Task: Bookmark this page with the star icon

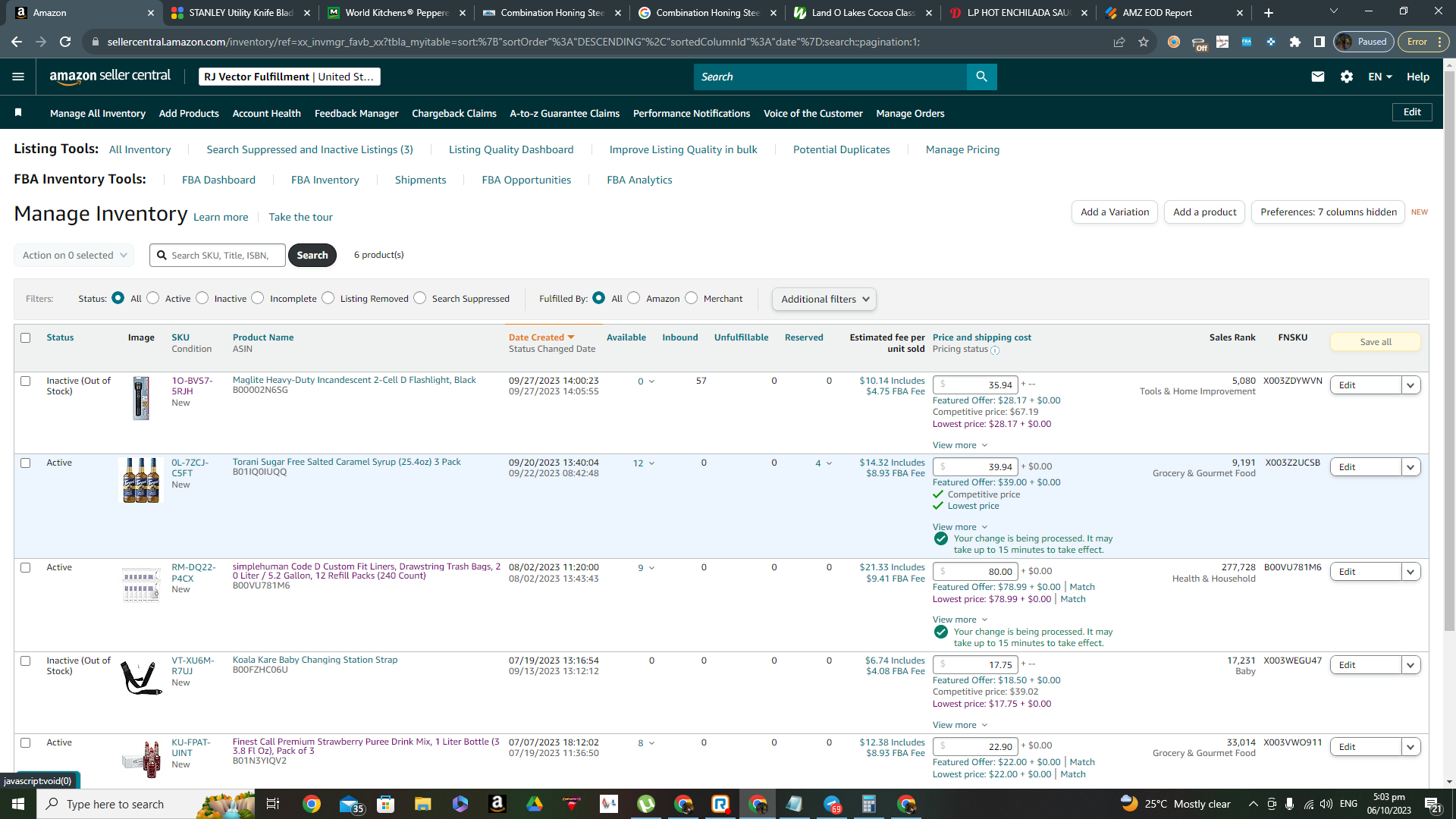Action: coord(1144,42)
